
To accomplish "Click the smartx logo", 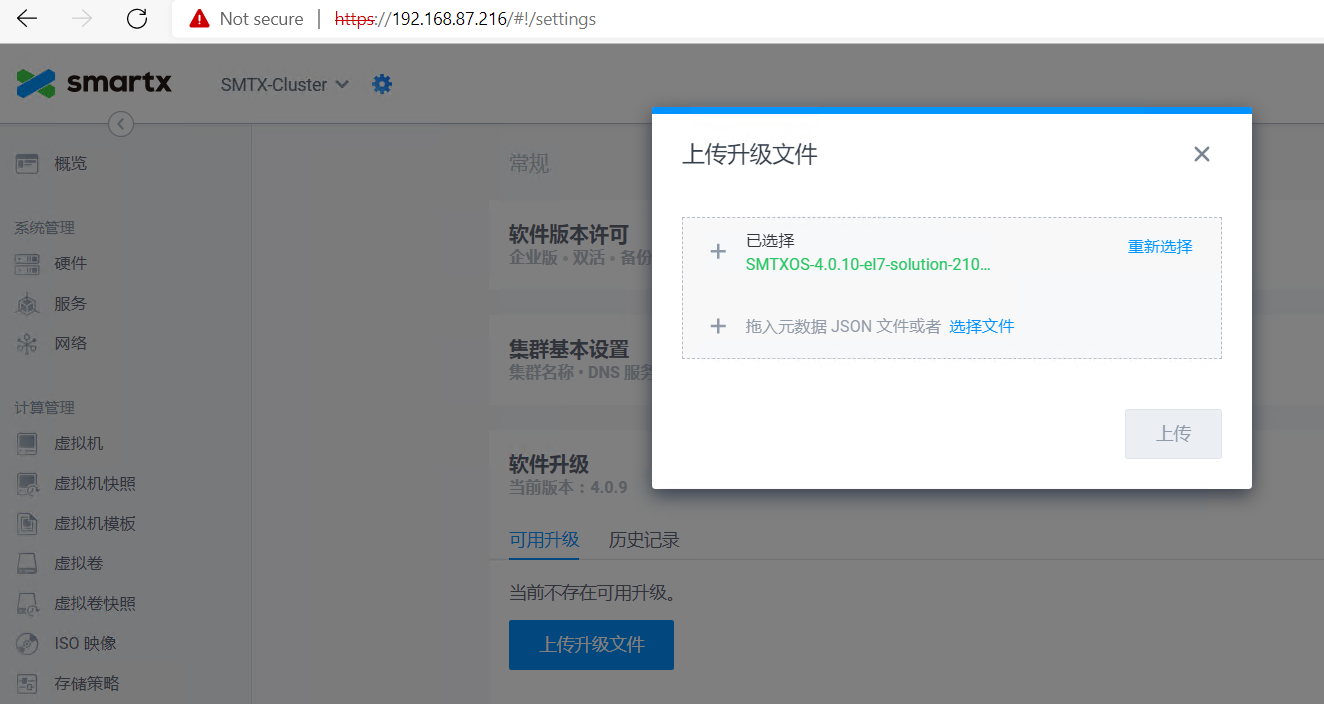I will [94, 83].
